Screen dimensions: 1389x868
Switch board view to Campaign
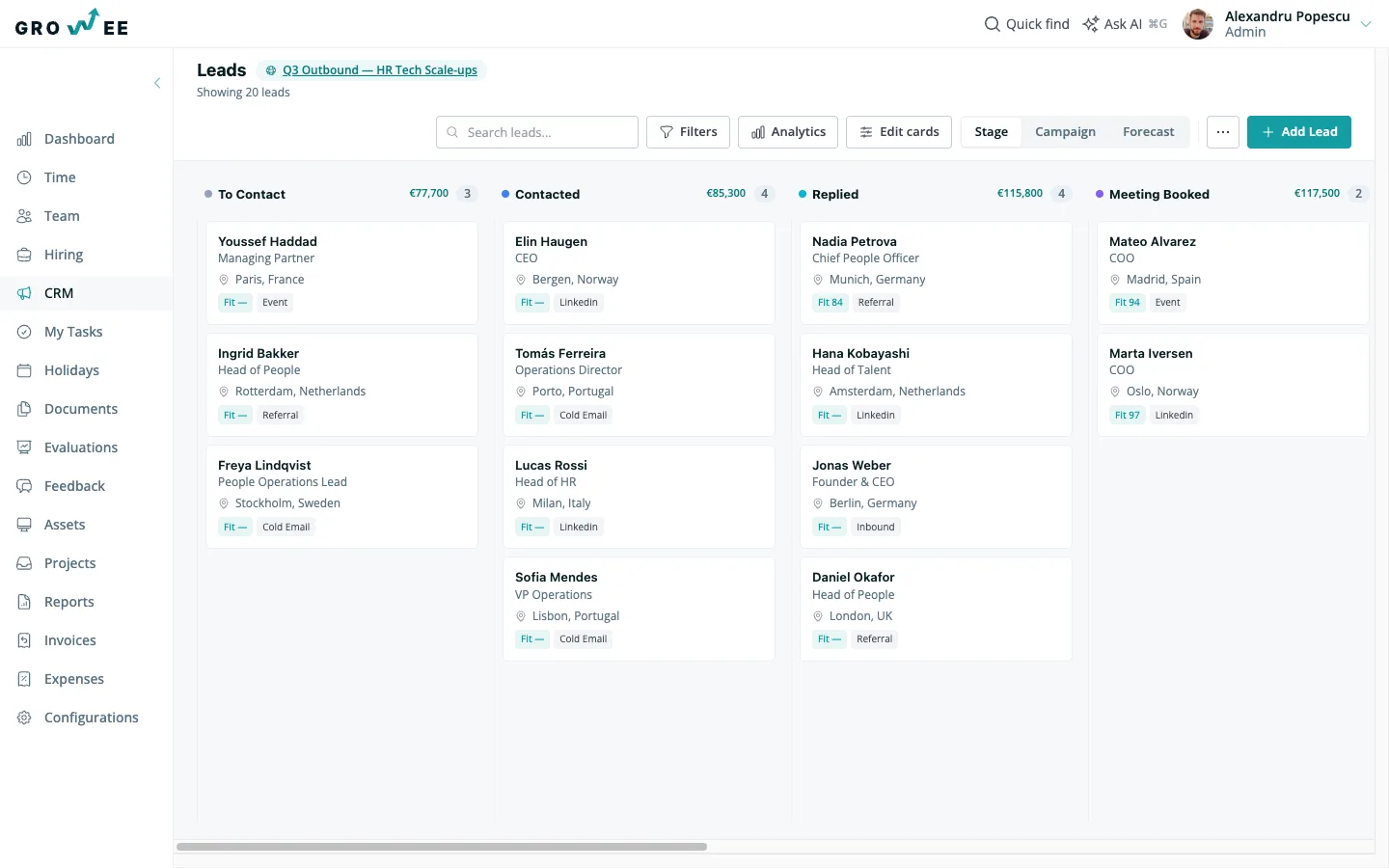[1065, 132]
